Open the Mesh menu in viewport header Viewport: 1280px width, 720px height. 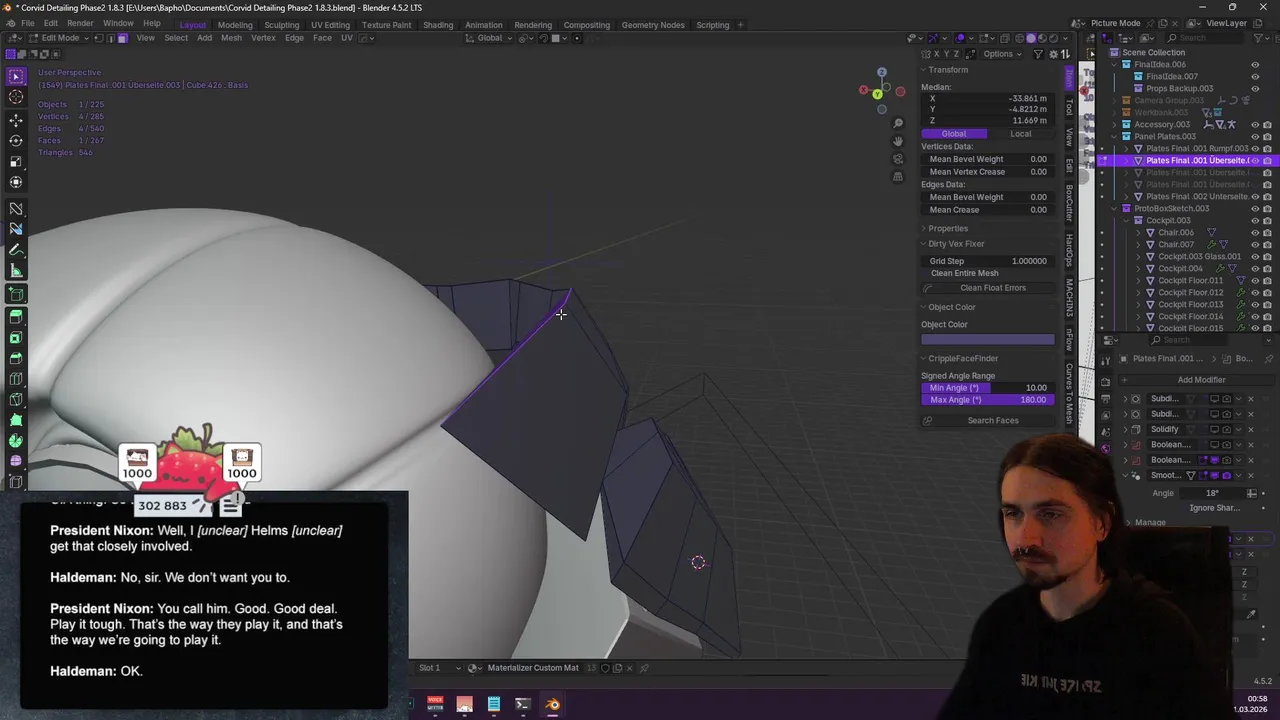coord(231,38)
